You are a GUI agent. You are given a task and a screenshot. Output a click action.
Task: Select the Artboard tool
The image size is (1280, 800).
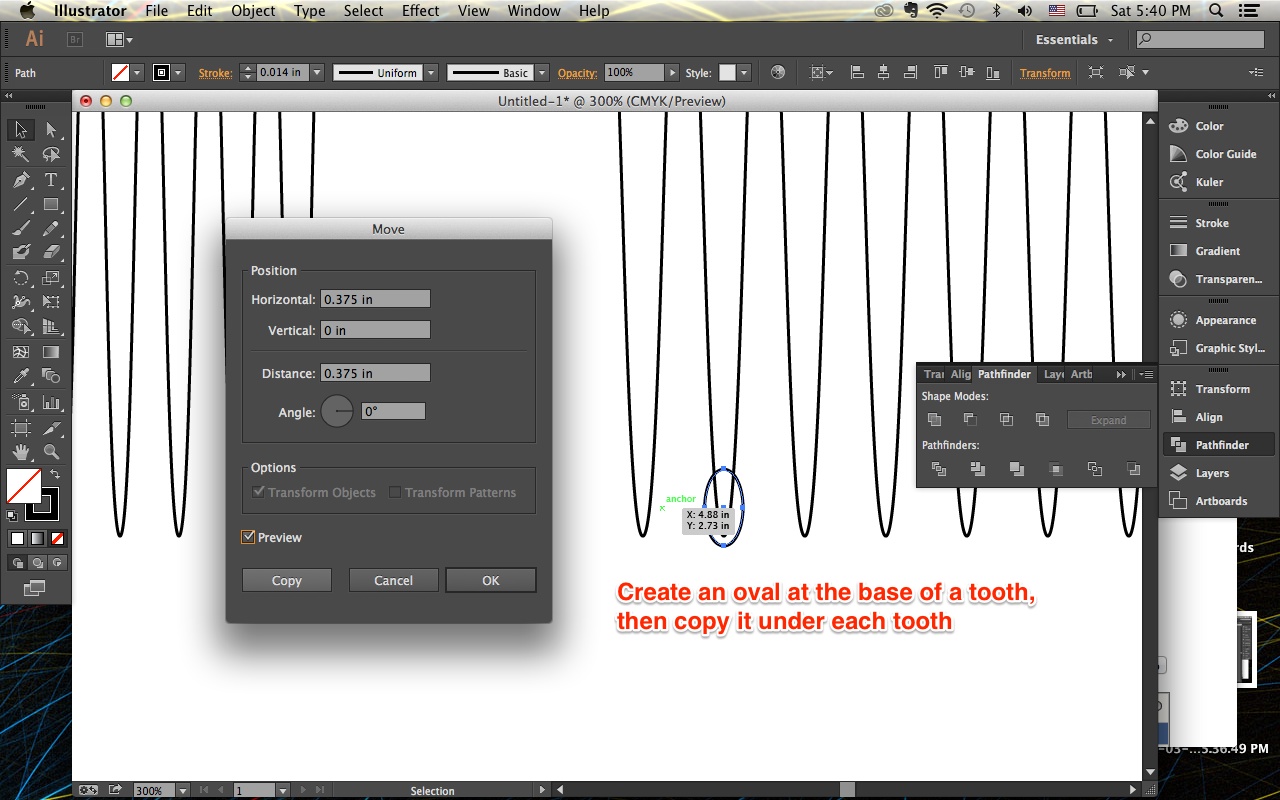point(20,427)
